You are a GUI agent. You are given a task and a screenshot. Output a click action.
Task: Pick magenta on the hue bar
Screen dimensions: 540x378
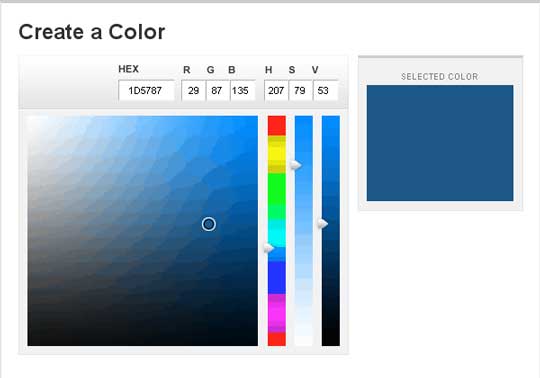tap(277, 312)
